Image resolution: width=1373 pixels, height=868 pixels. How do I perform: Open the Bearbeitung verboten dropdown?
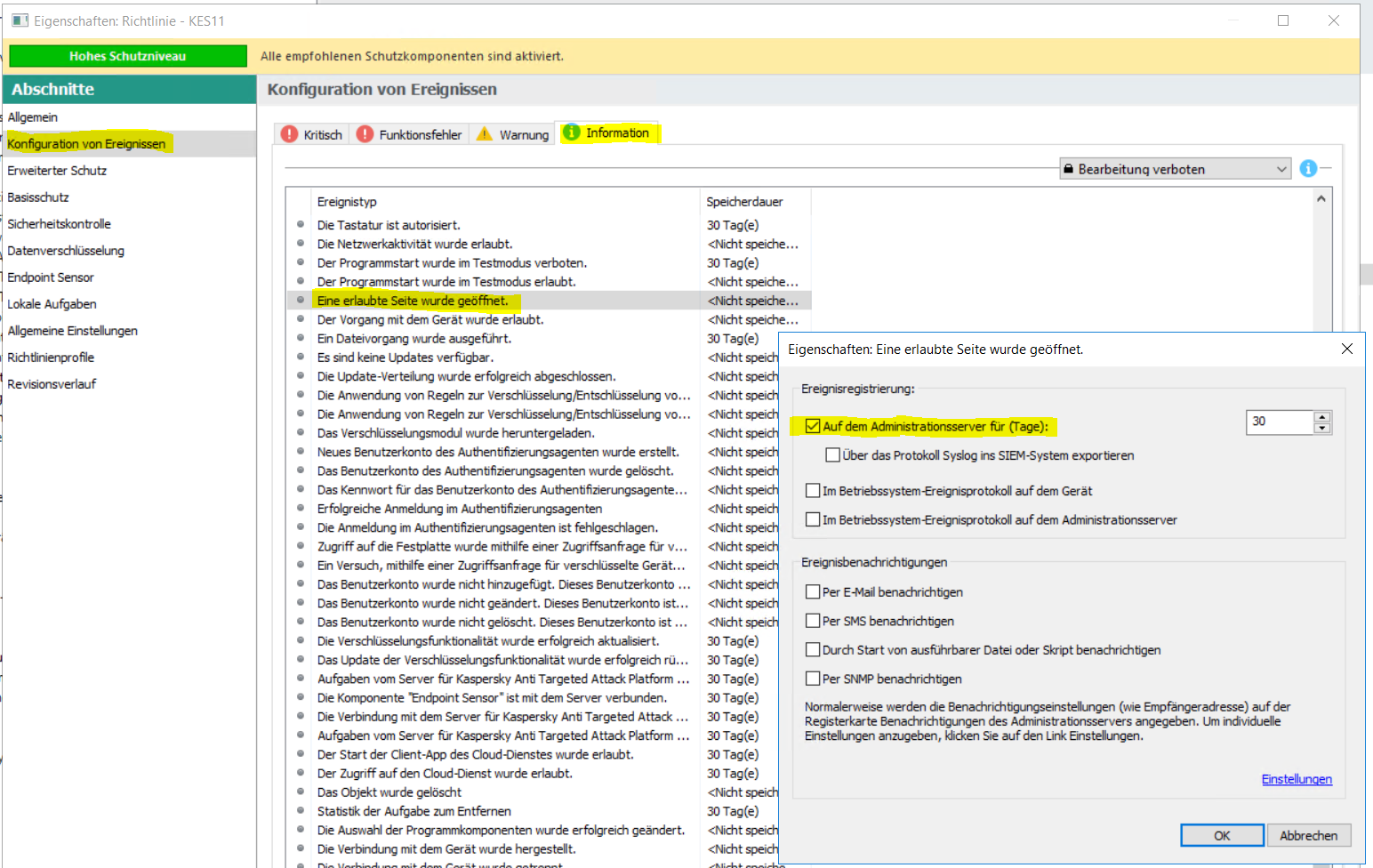(1281, 169)
